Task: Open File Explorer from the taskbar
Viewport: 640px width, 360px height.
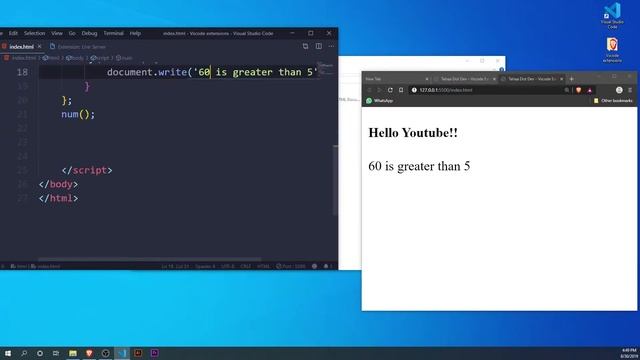Action: (73, 353)
